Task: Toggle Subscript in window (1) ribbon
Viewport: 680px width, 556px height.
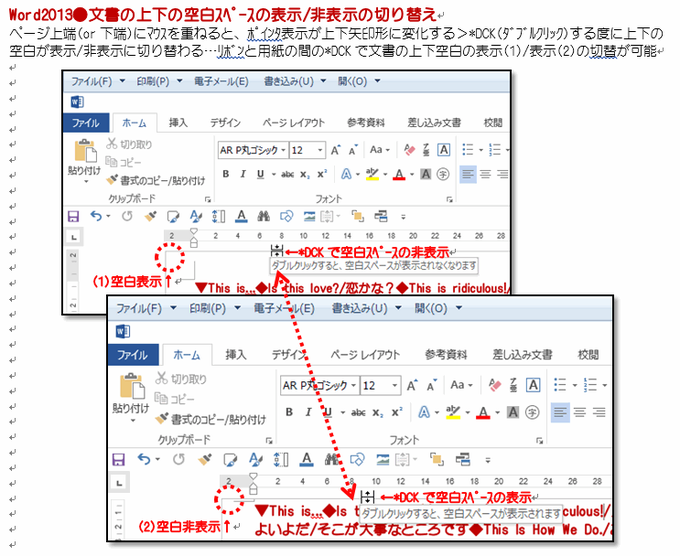Action: [x=305, y=174]
